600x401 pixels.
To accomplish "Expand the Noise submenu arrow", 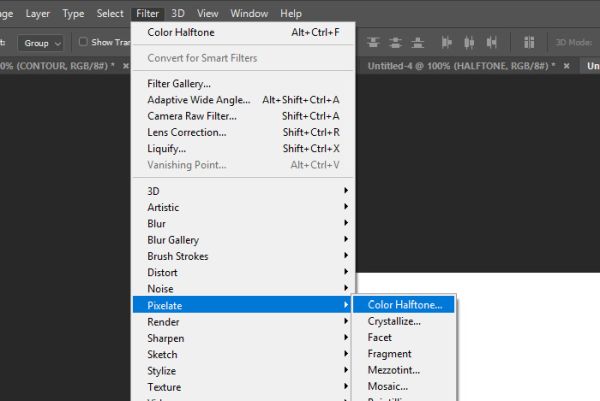I will coord(346,288).
